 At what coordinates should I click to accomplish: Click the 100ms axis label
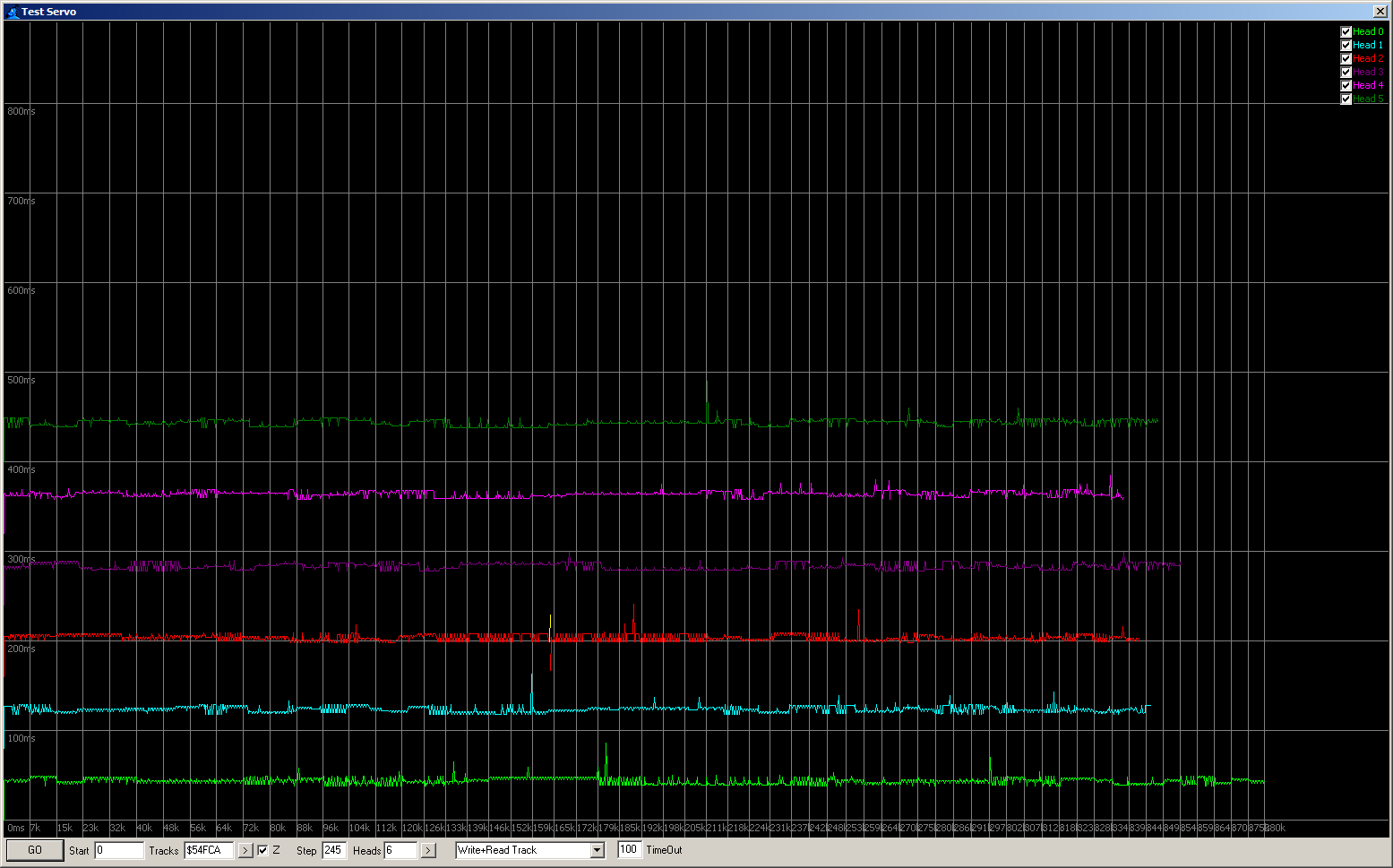(x=21, y=738)
